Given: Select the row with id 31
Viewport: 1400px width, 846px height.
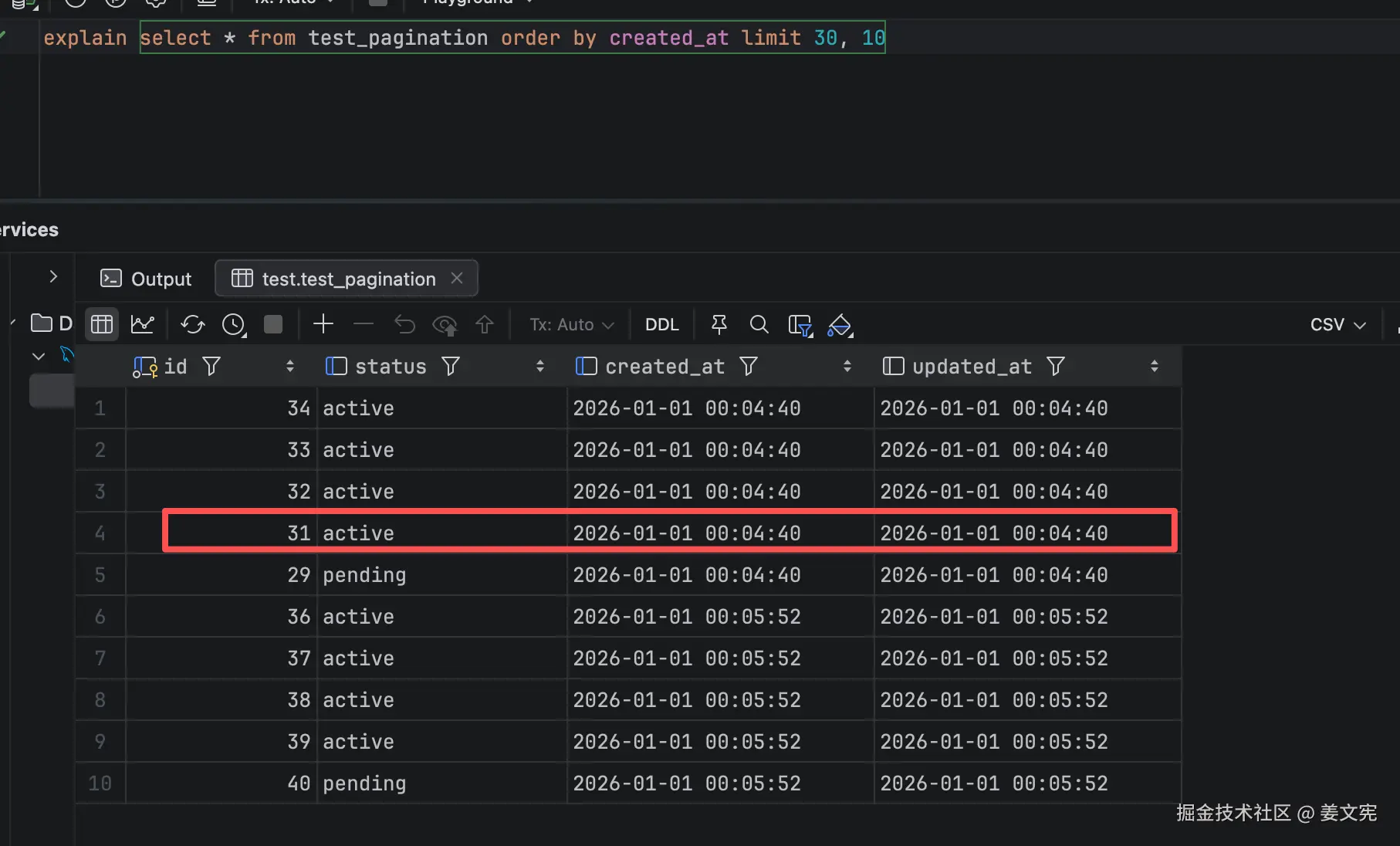Looking at the screenshot, I should (x=299, y=533).
